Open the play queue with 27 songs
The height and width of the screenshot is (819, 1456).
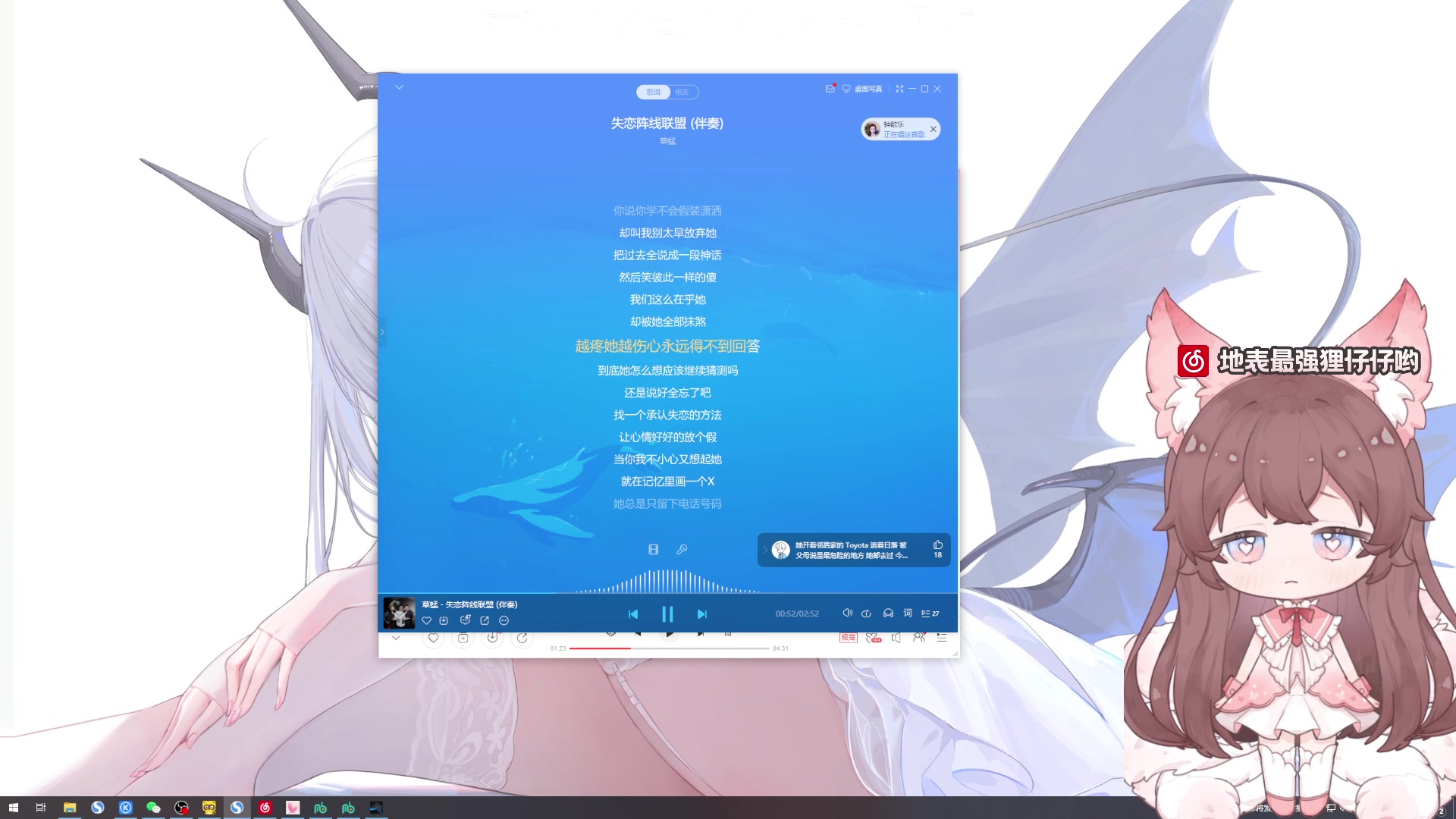pyautogui.click(x=930, y=613)
